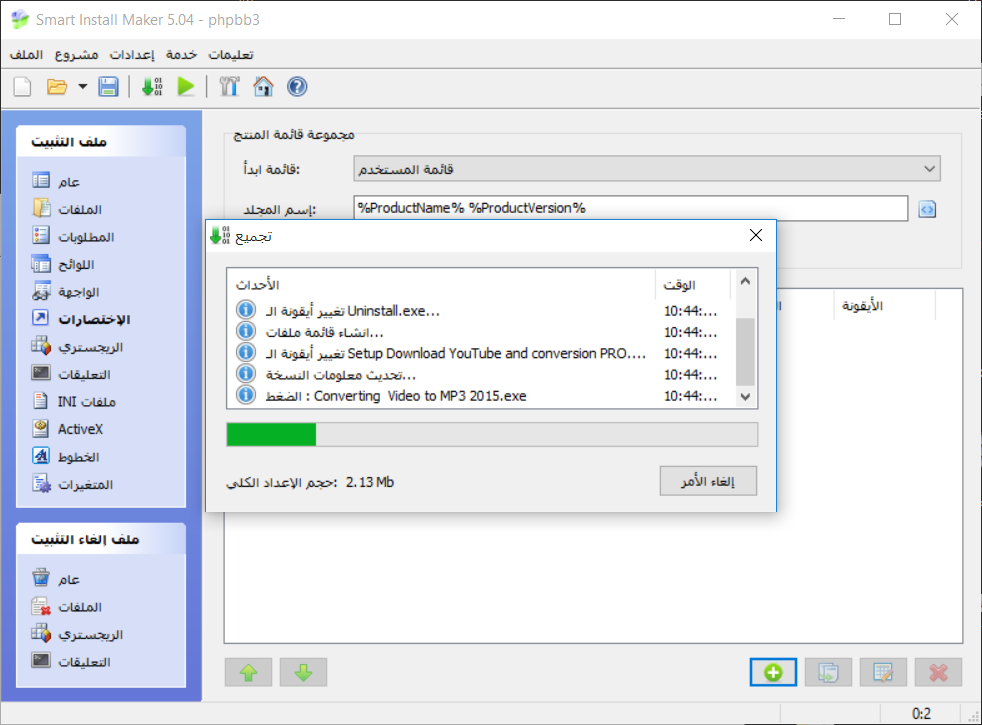
Task: Click the delete shortcut red X button
Action: click(938, 672)
